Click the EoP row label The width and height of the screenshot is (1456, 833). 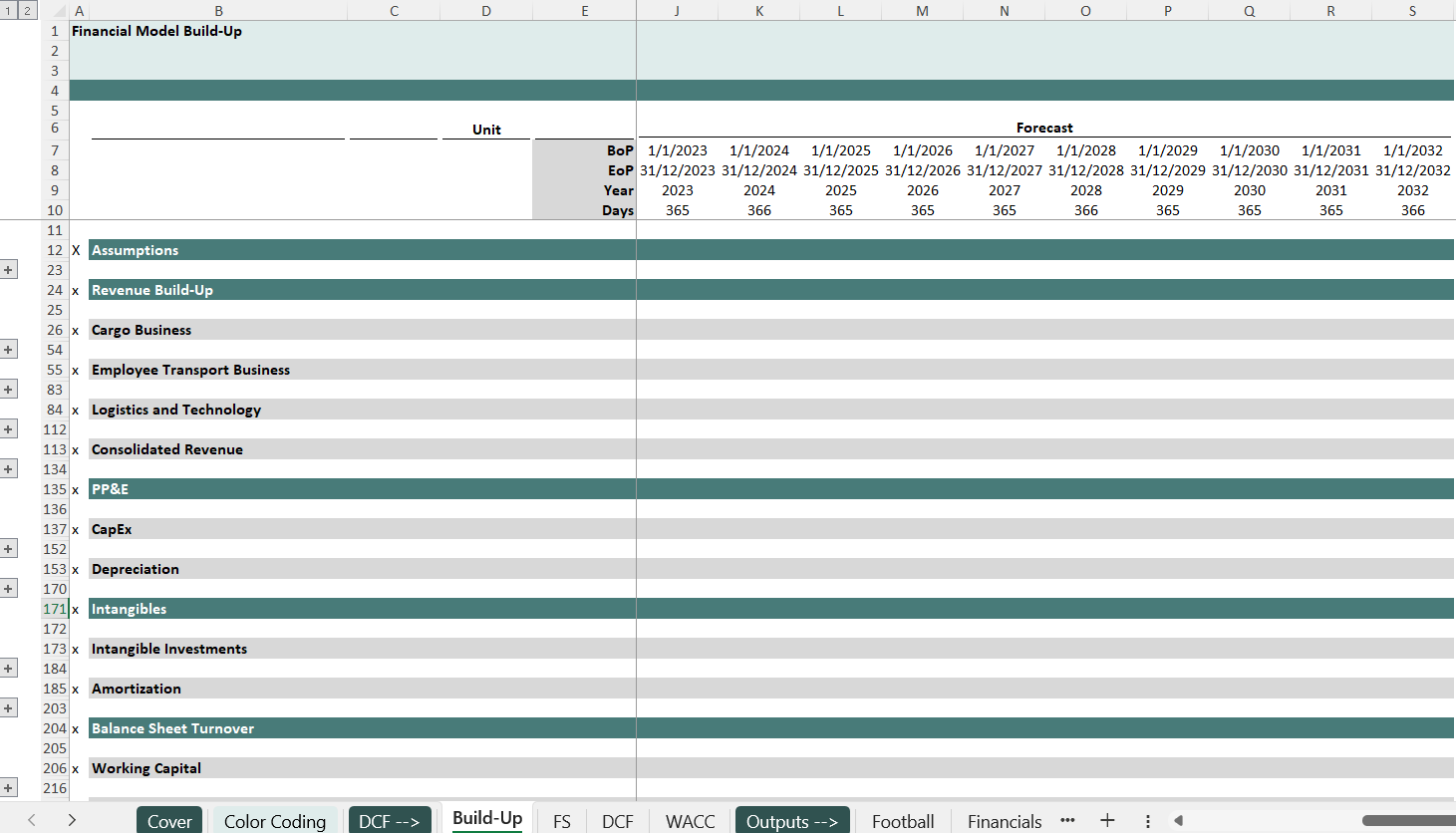point(621,170)
